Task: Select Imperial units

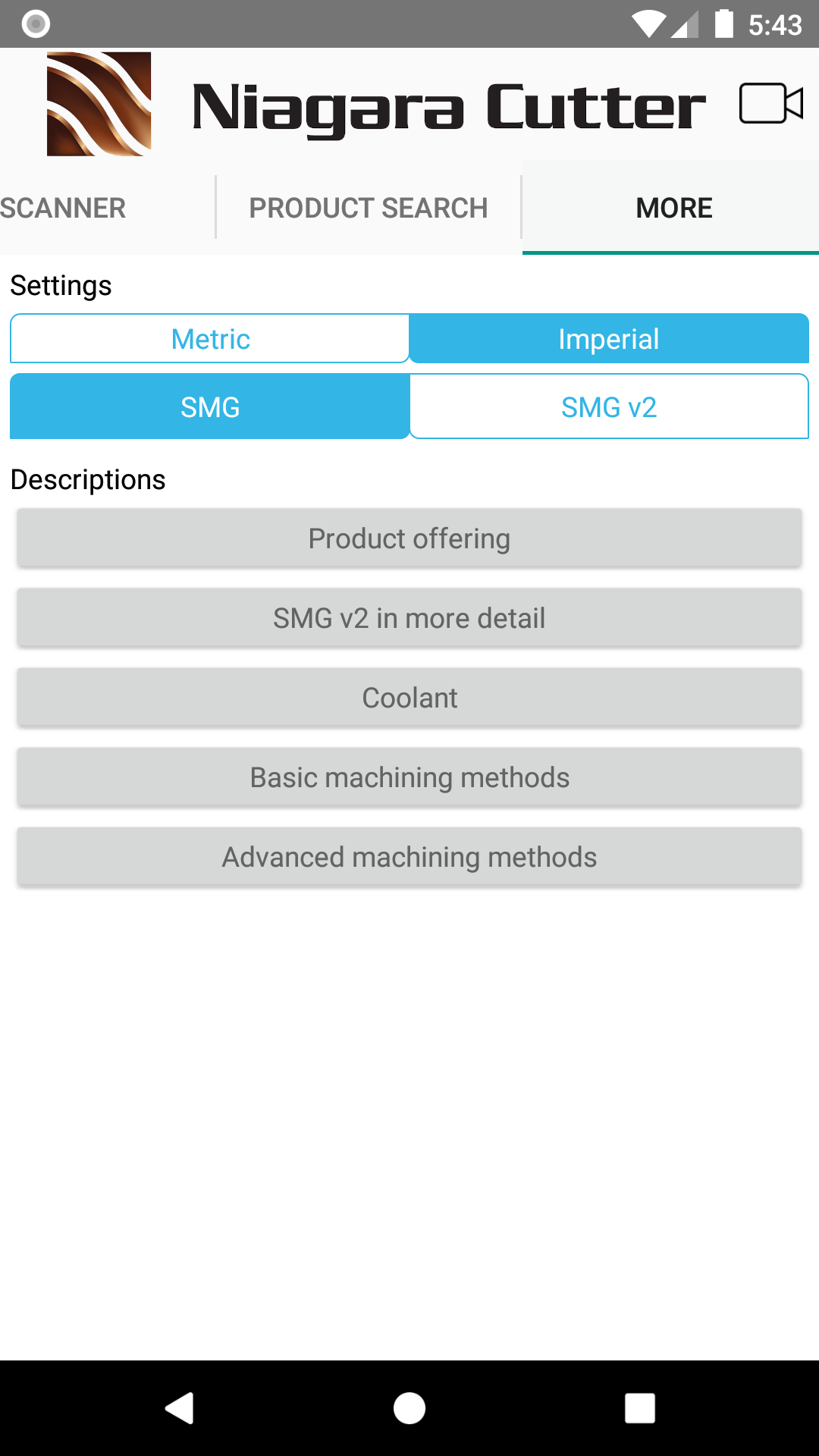Action: pyautogui.click(x=609, y=338)
